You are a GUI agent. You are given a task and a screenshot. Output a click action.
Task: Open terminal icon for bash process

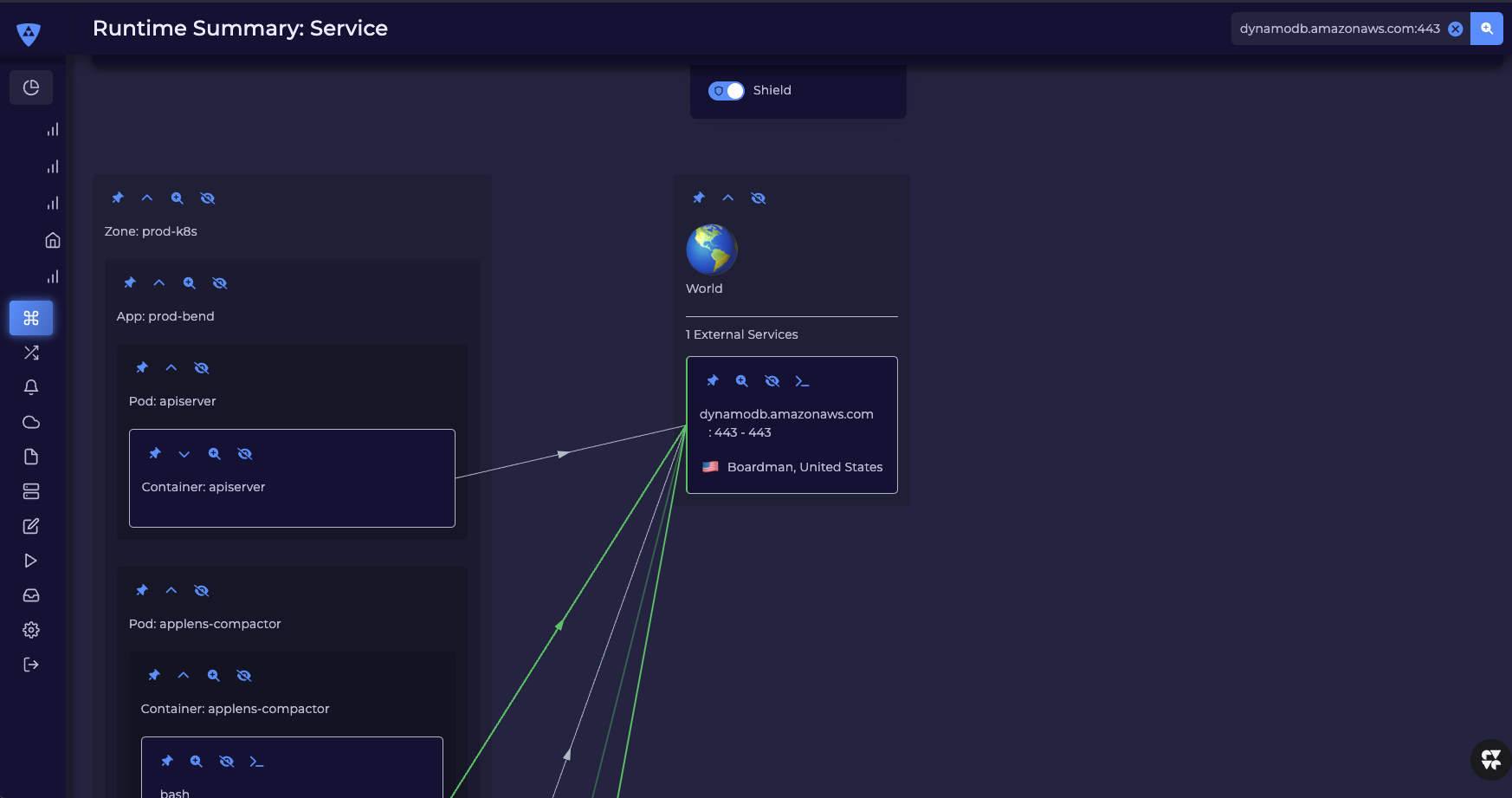[256, 762]
